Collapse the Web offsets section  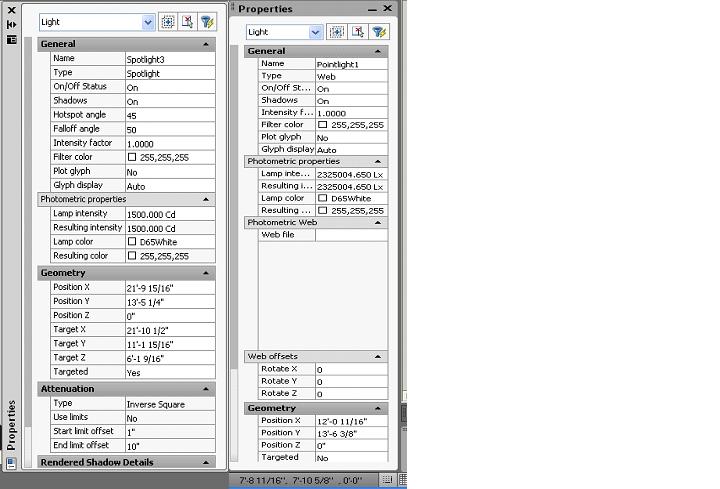378,357
